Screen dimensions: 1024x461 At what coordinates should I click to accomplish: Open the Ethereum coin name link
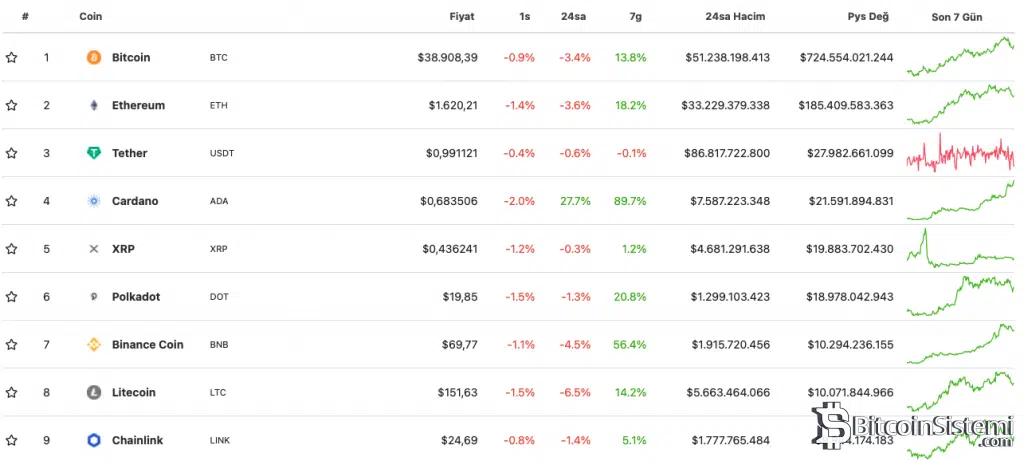tap(138, 105)
